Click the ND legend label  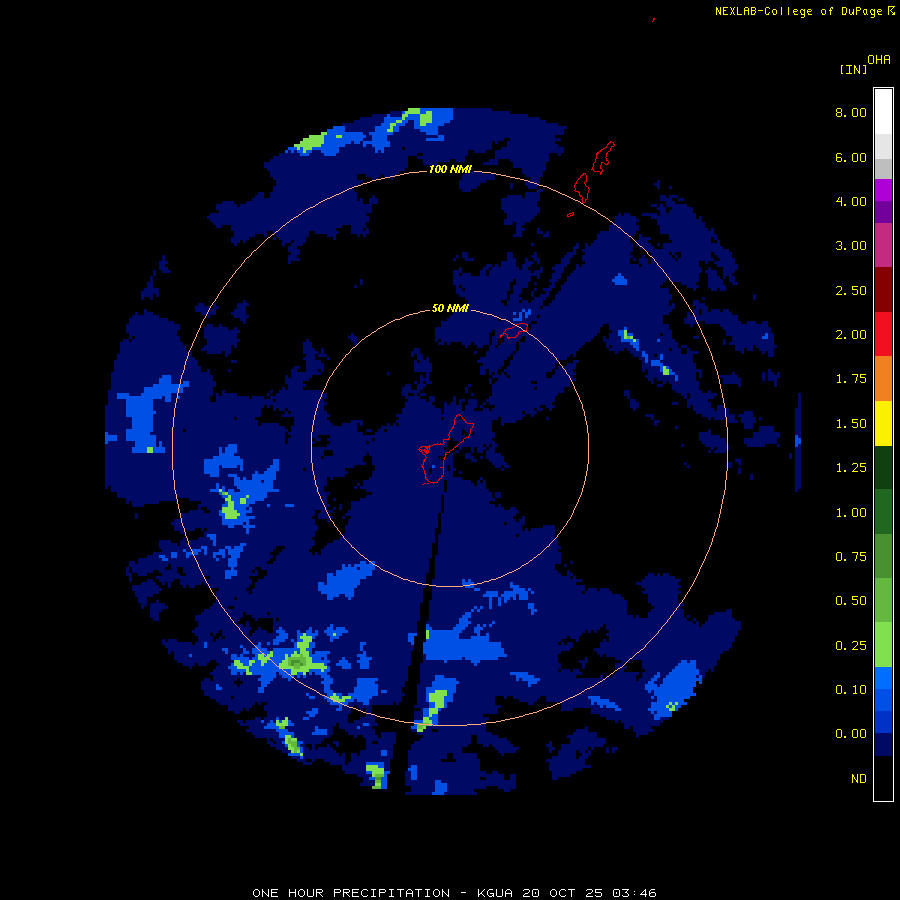coord(859,779)
